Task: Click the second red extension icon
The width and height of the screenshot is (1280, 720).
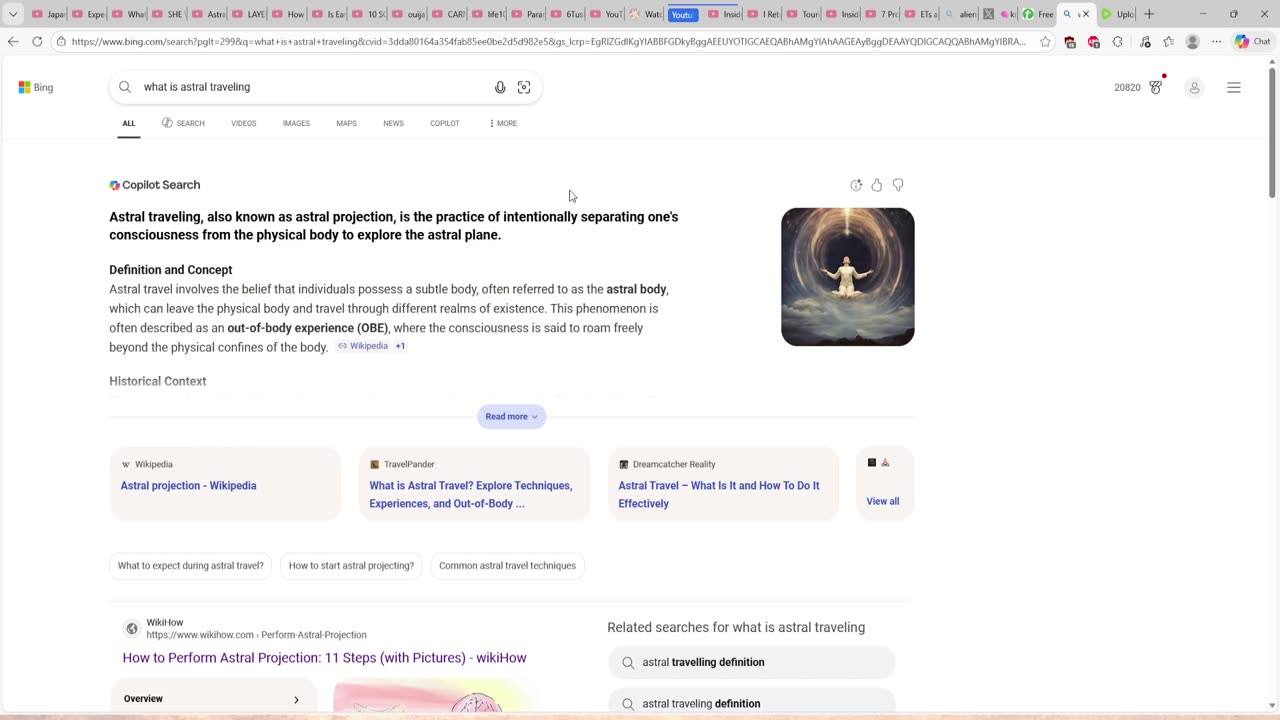Action: click(x=1094, y=42)
